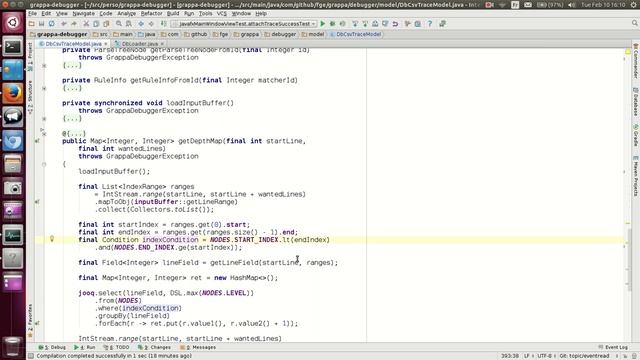Viewport: 640px width, 360px height.
Task: Click Debug bug icon in toolbar
Action: [333, 24]
